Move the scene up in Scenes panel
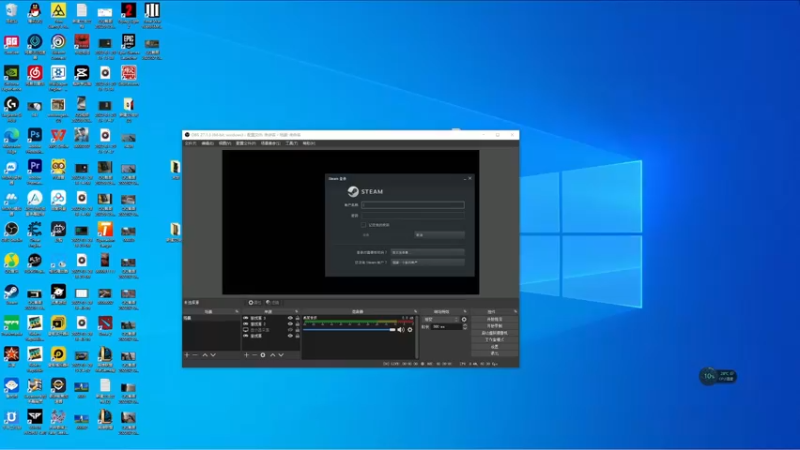The width and height of the screenshot is (800, 450). (205, 355)
